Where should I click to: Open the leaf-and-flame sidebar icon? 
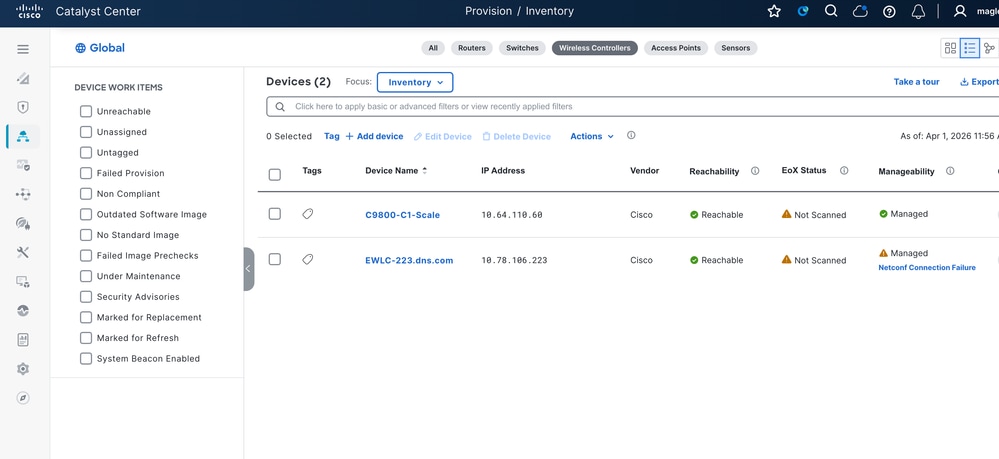pos(23,223)
